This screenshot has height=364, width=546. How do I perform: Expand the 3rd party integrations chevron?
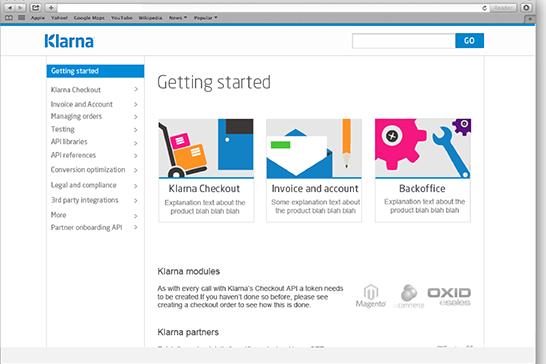pyautogui.click(x=136, y=200)
